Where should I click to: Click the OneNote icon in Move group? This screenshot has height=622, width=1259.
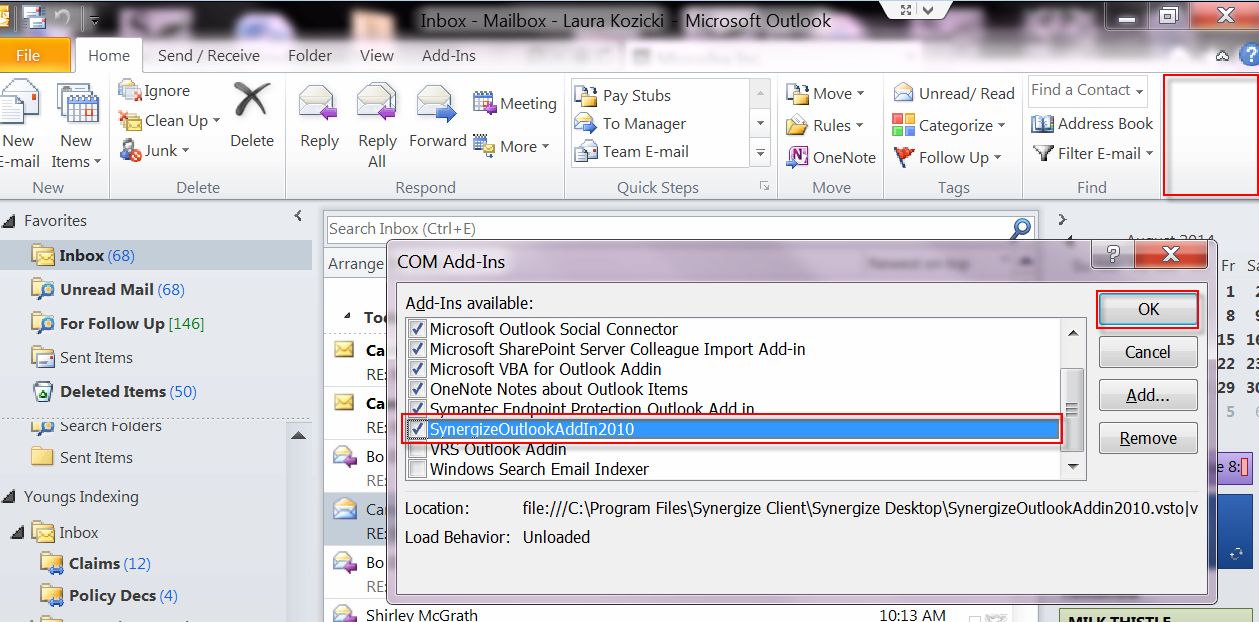coord(797,157)
